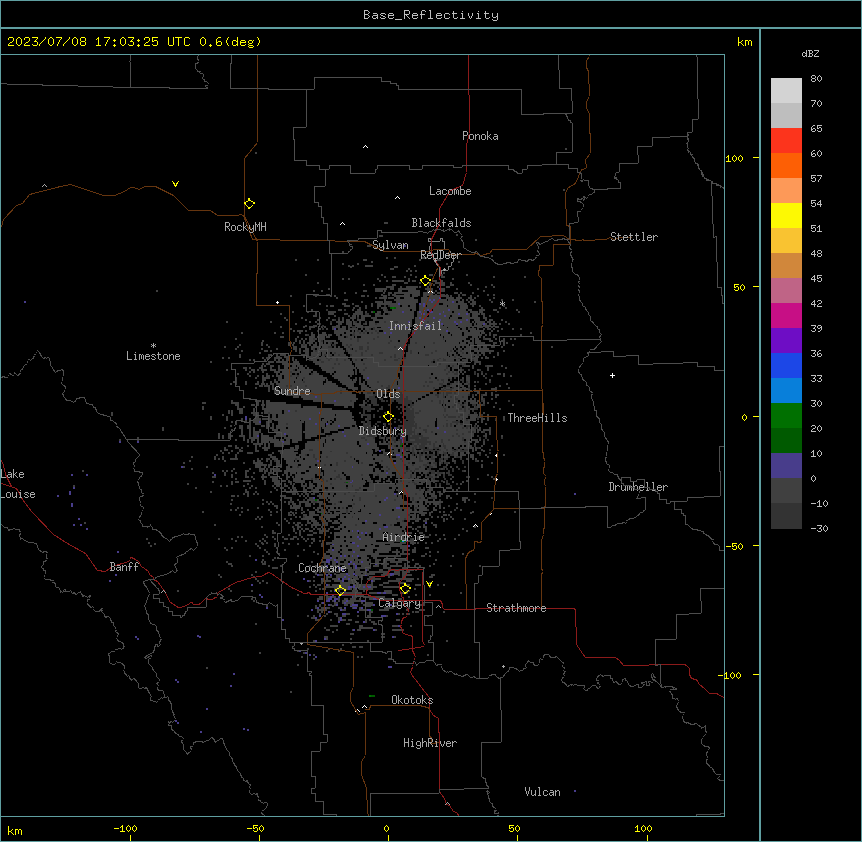
Task: Click the ThreeHills city label
Action: [x=538, y=418]
